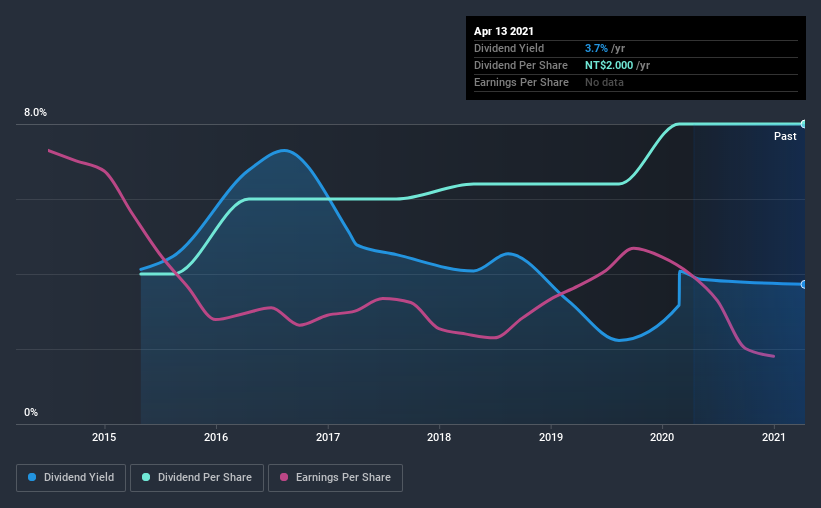Click the 0% y-axis label
Screen dimensions: 821x508
point(31,413)
